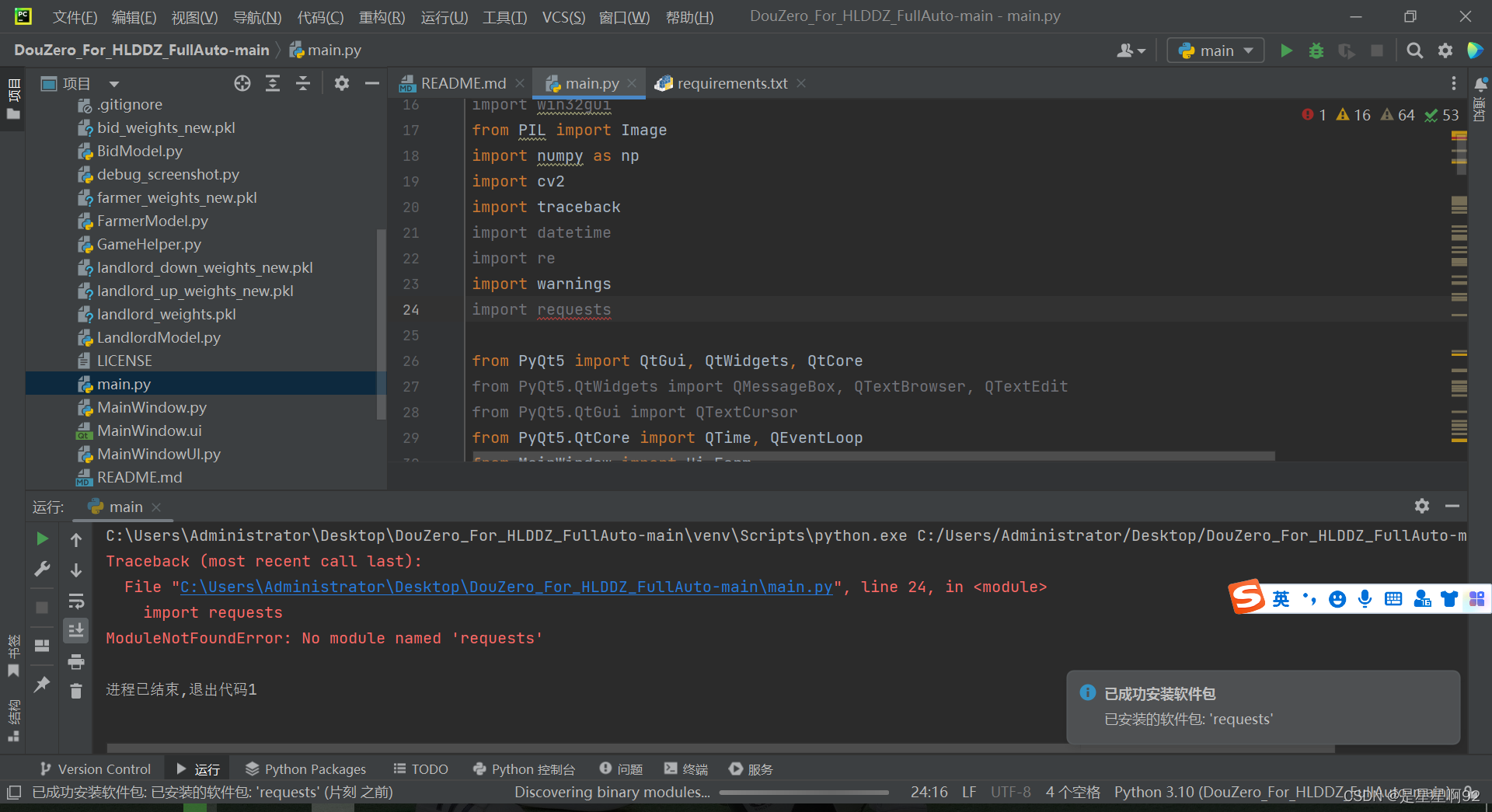Open Search Everywhere magnifier icon
The height and width of the screenshot is (812, 1492).
pyautogui.click(x=1415, y=51)
